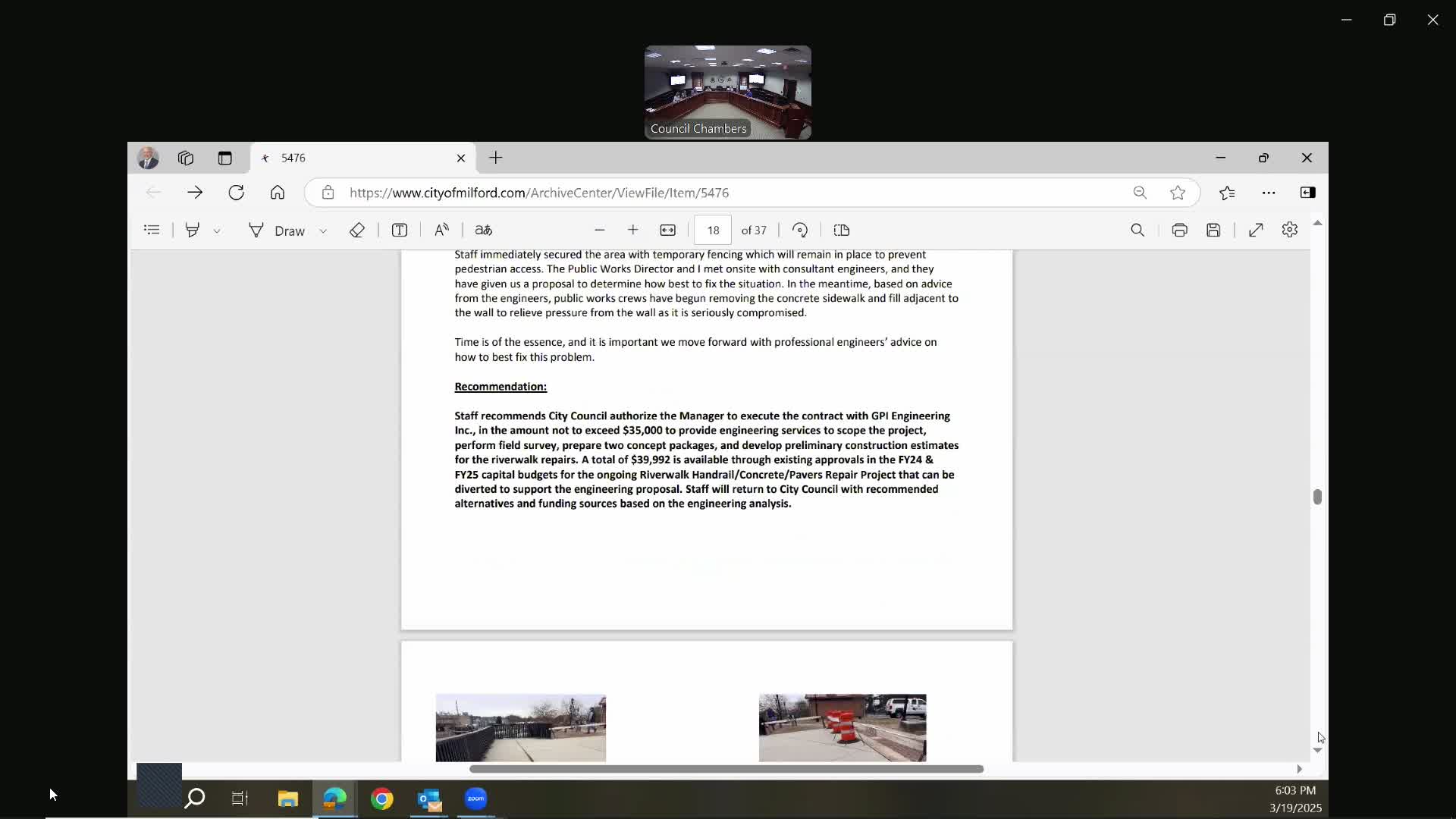Image resolution: width=1456 pixels, height=819 pixels.
Task: Save the PDF with disk icon
Action: (x=1213, y=230)
